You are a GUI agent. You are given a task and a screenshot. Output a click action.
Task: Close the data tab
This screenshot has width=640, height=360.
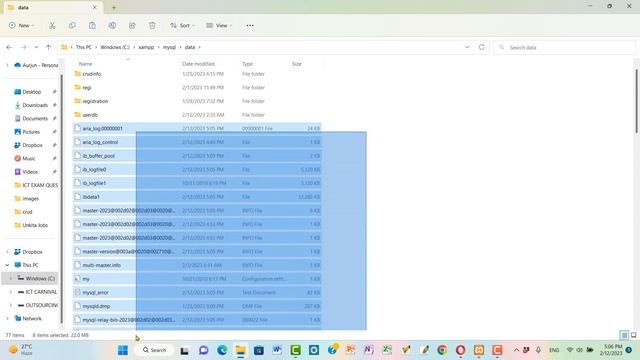point(95,7)
